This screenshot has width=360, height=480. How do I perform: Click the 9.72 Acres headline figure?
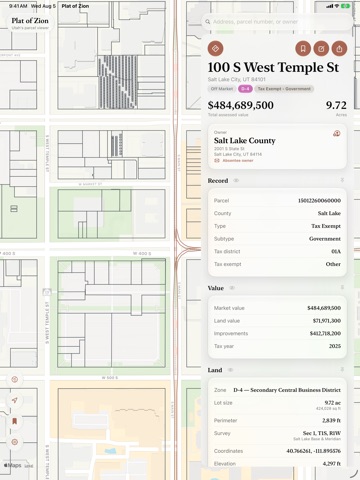[x=336, y=105]
